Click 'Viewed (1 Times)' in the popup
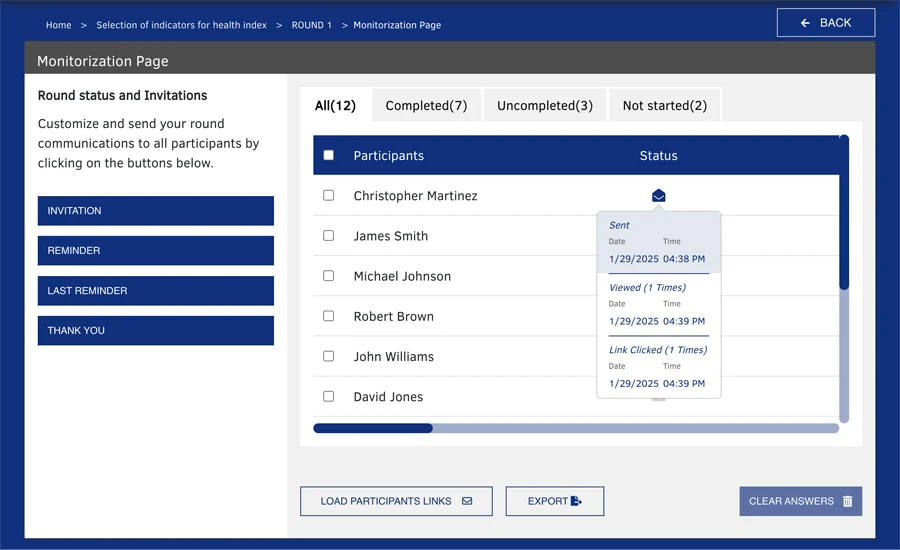 coord(647,288)
